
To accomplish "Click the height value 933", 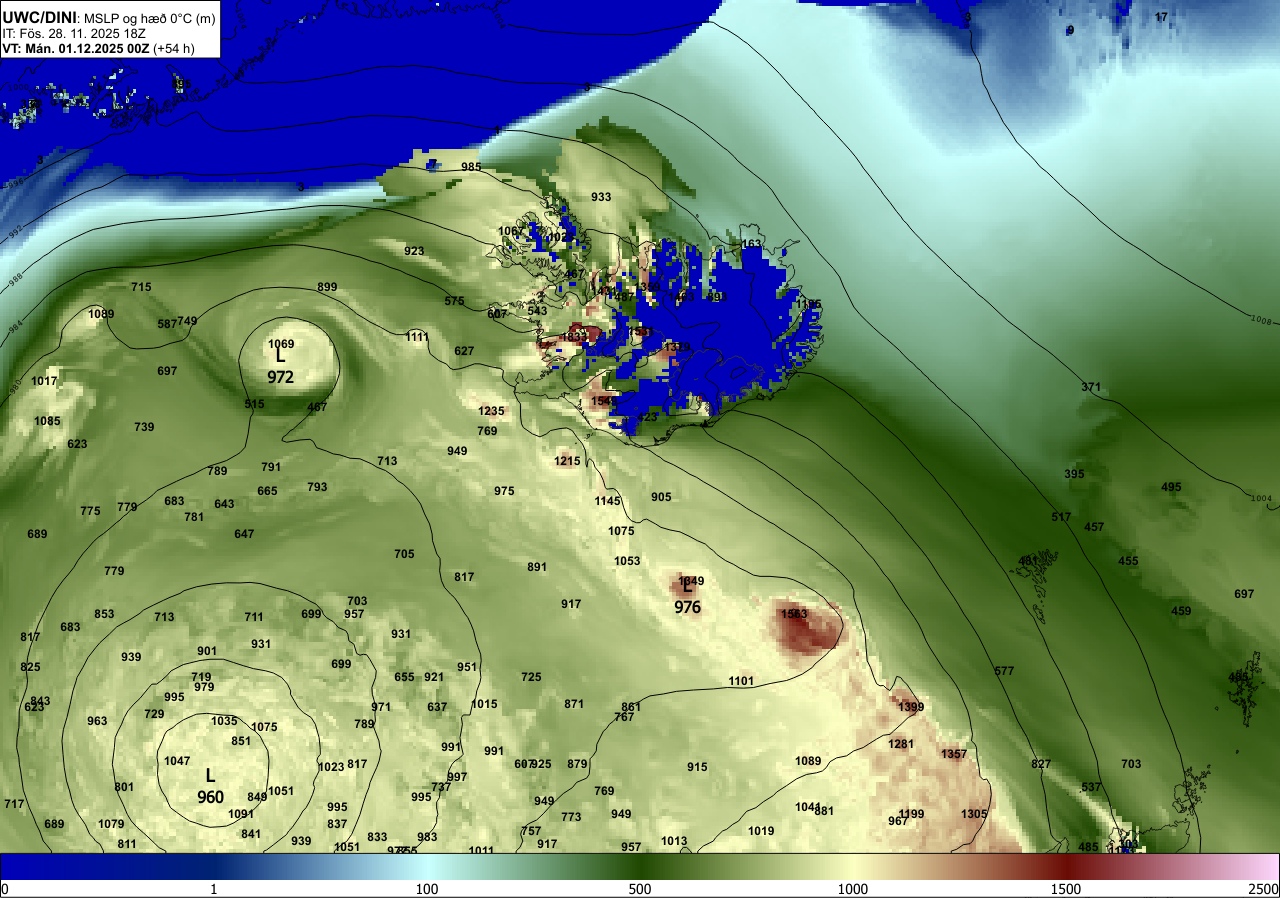I will tap(601, 197).
